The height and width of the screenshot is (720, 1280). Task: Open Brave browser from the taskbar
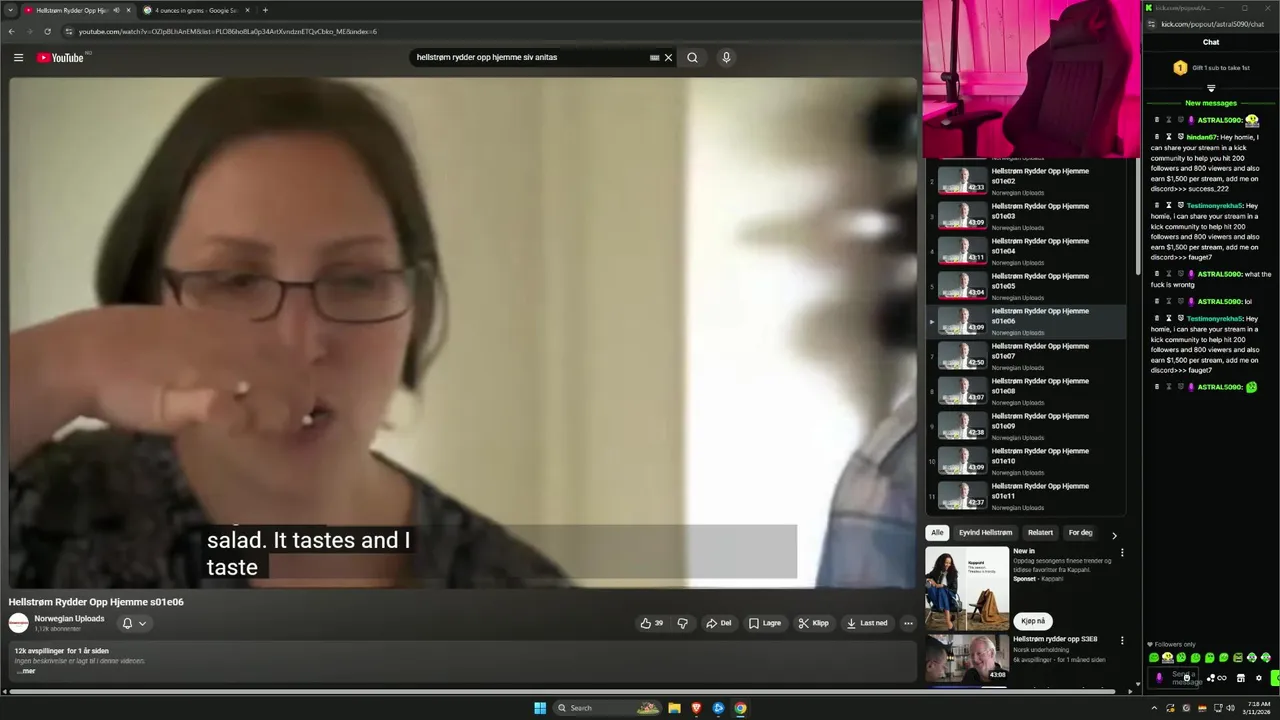696,708
